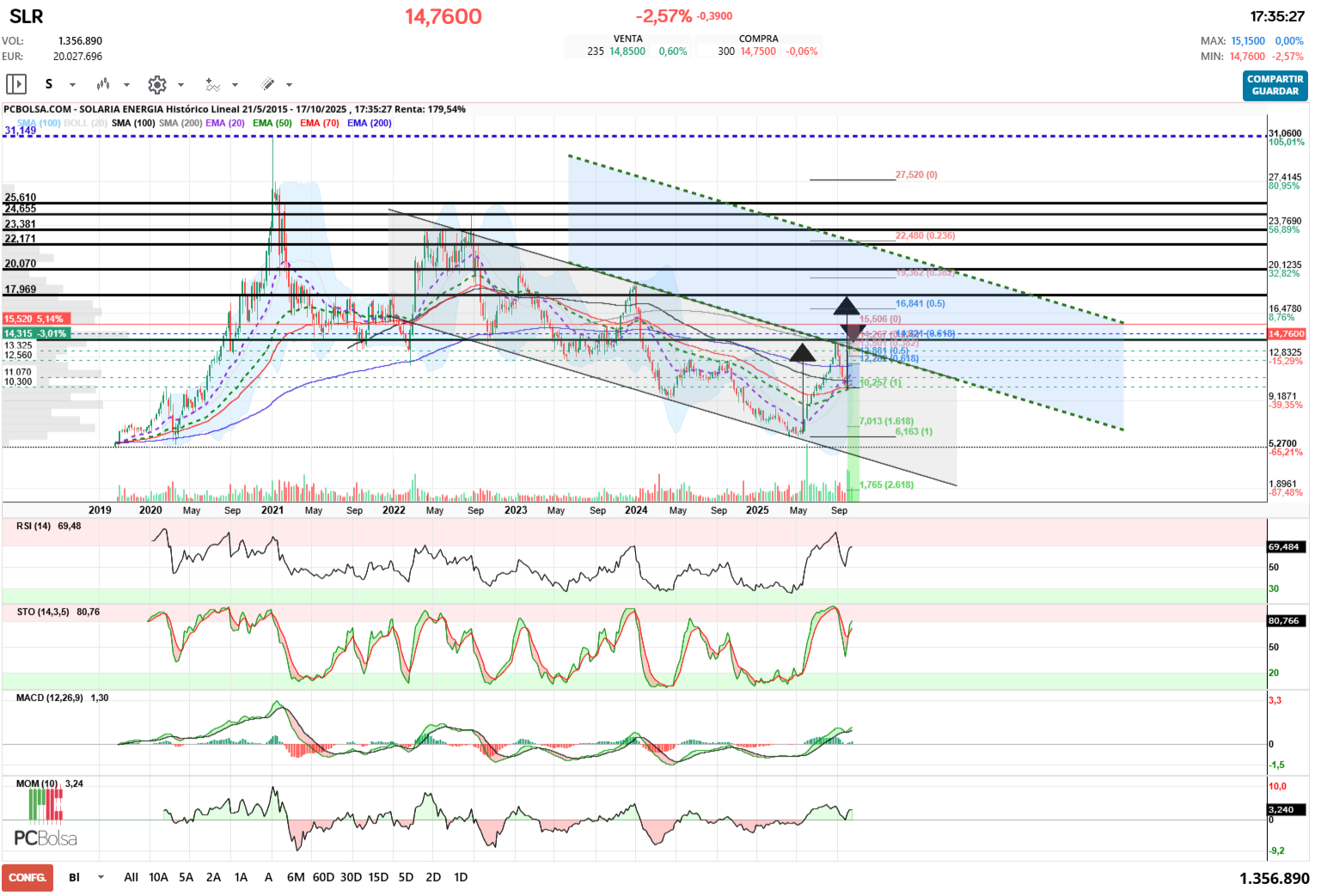Switch to the 1D timeframe
This screenshot has height=896, width=1321.
[x=460, y=877]
